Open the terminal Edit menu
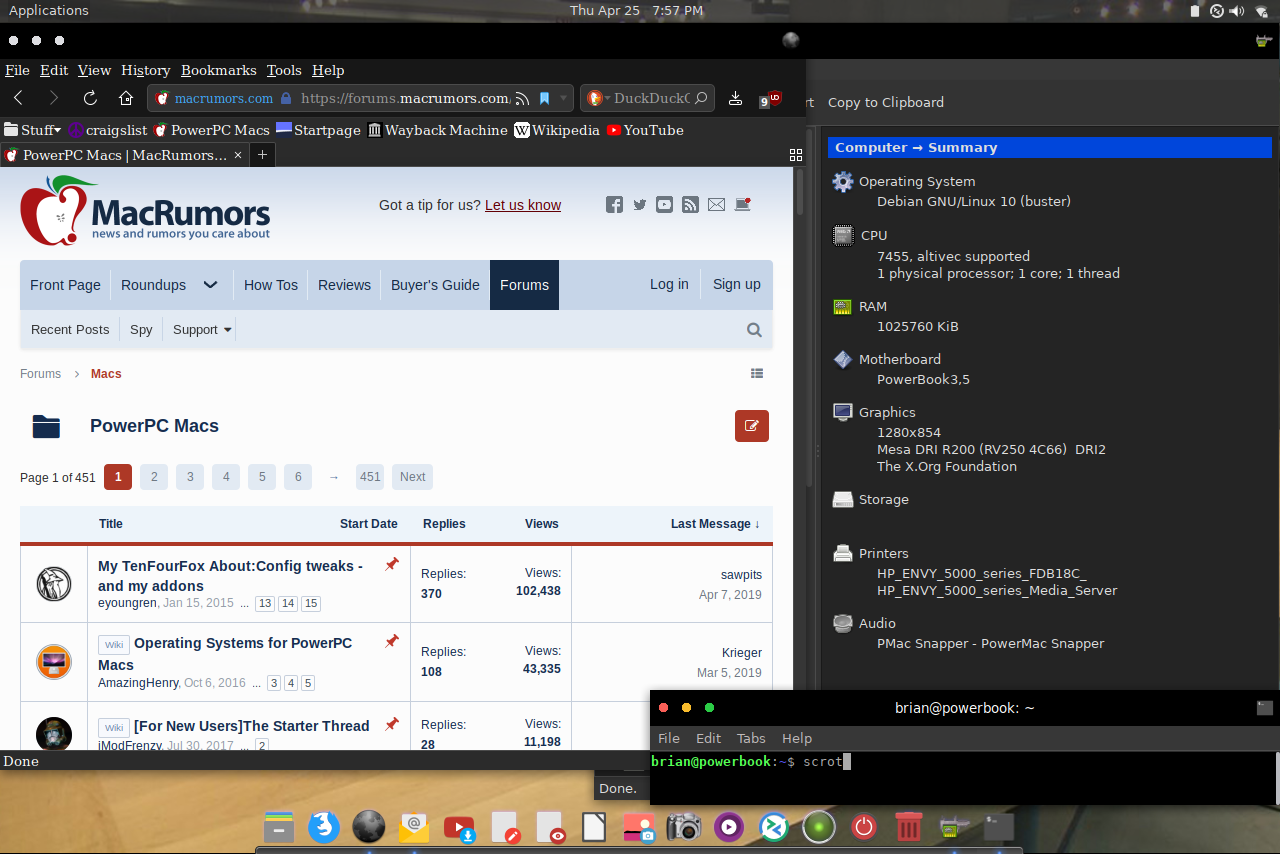This screenshot has width=1280, height=854. pos(708,738)
